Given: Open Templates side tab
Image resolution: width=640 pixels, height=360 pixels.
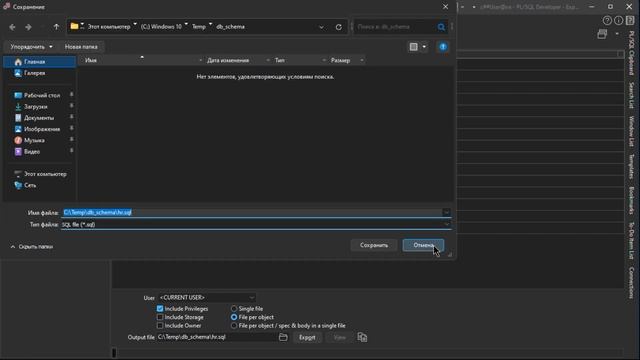Looking at the screenshot, I should click(631, 166).
